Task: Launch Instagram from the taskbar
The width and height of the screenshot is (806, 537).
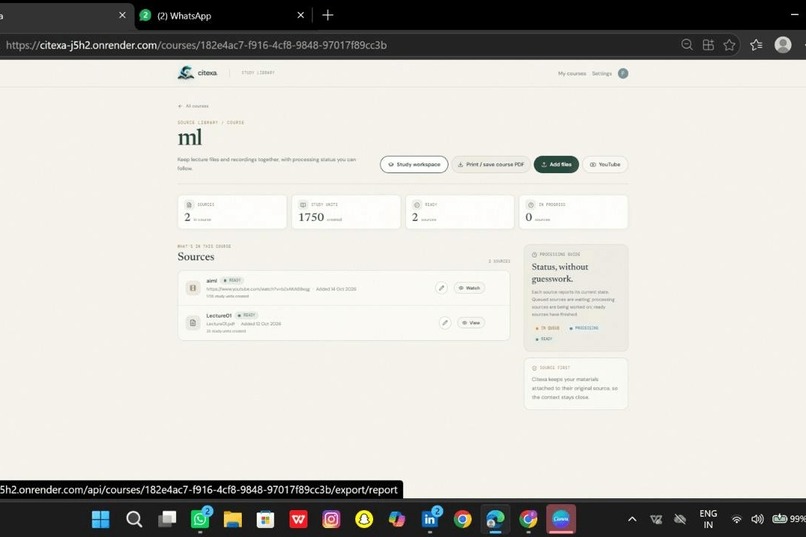Action: (331, 519)
